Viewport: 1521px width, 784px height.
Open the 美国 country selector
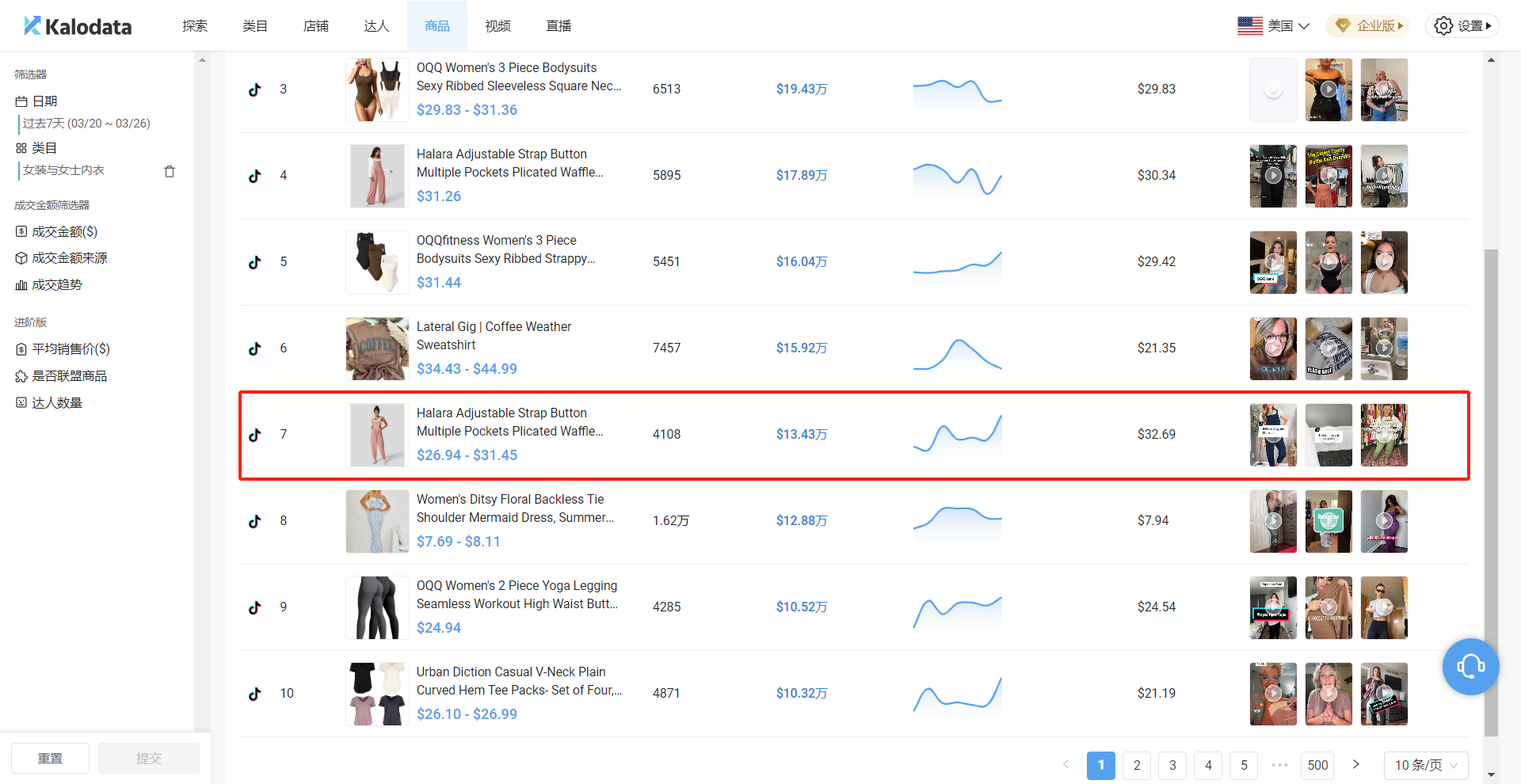click(1273, 26)
